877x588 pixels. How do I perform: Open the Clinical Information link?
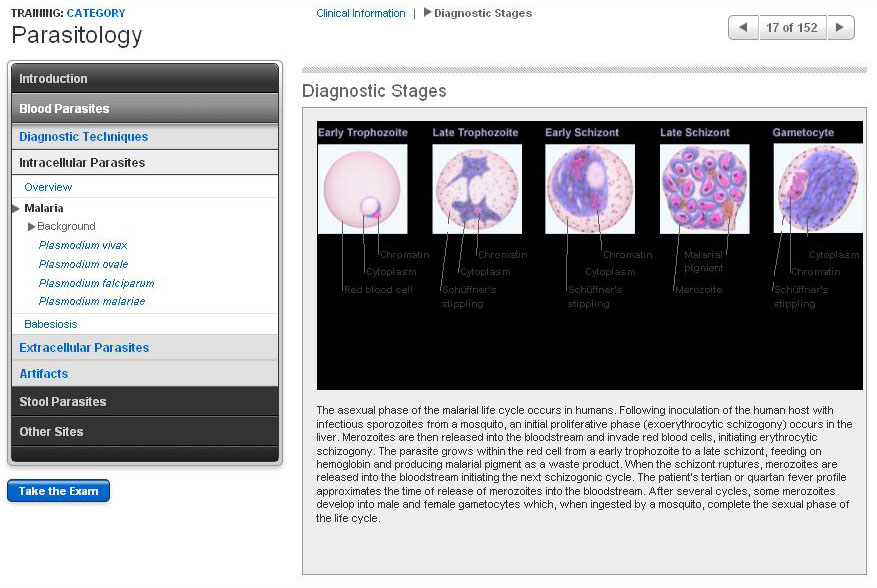(x=361, y=14)
